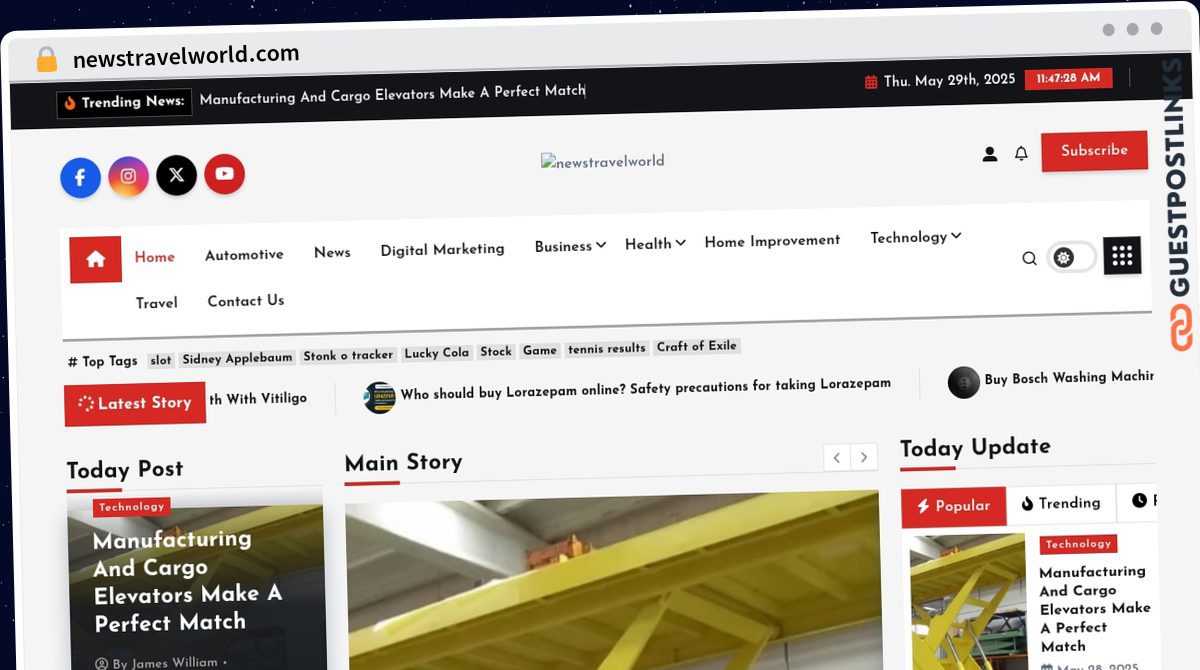1200x670 pixels.
Task: Click the newstravelworld site logo
Action: click(603, 161)
